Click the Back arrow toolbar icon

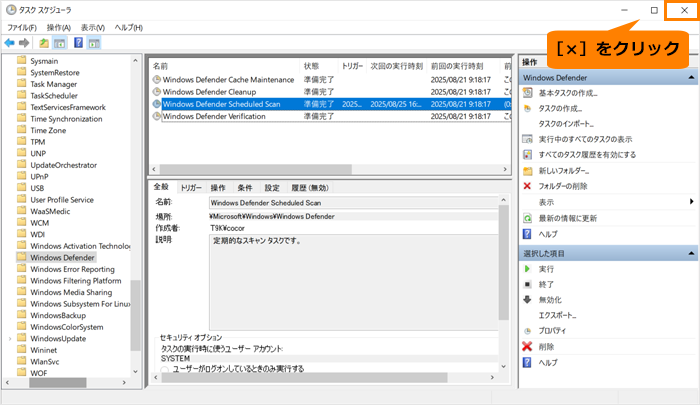[x=9, y=43]
